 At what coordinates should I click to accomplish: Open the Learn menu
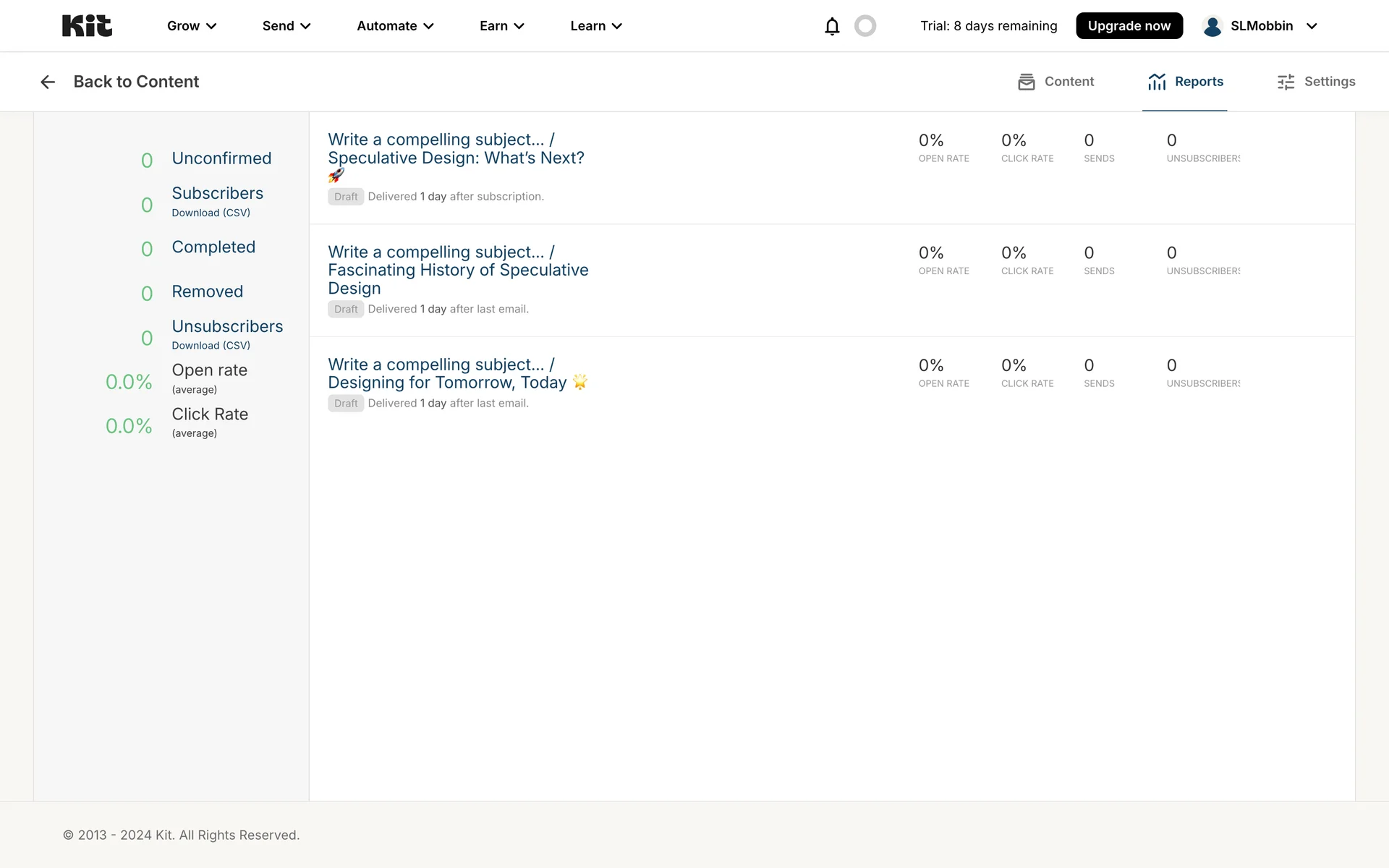(595, 26)
